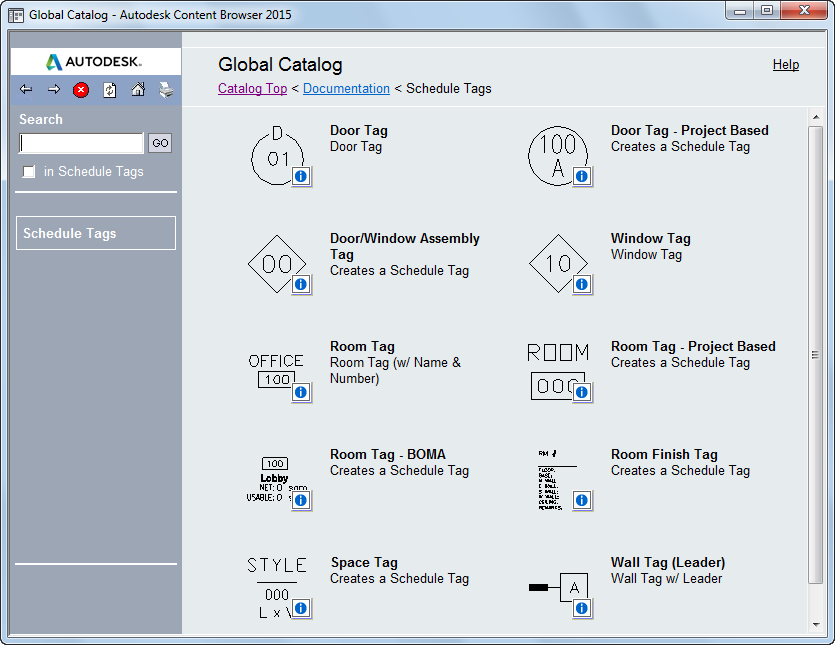Open the Help link

pos(786,64)
